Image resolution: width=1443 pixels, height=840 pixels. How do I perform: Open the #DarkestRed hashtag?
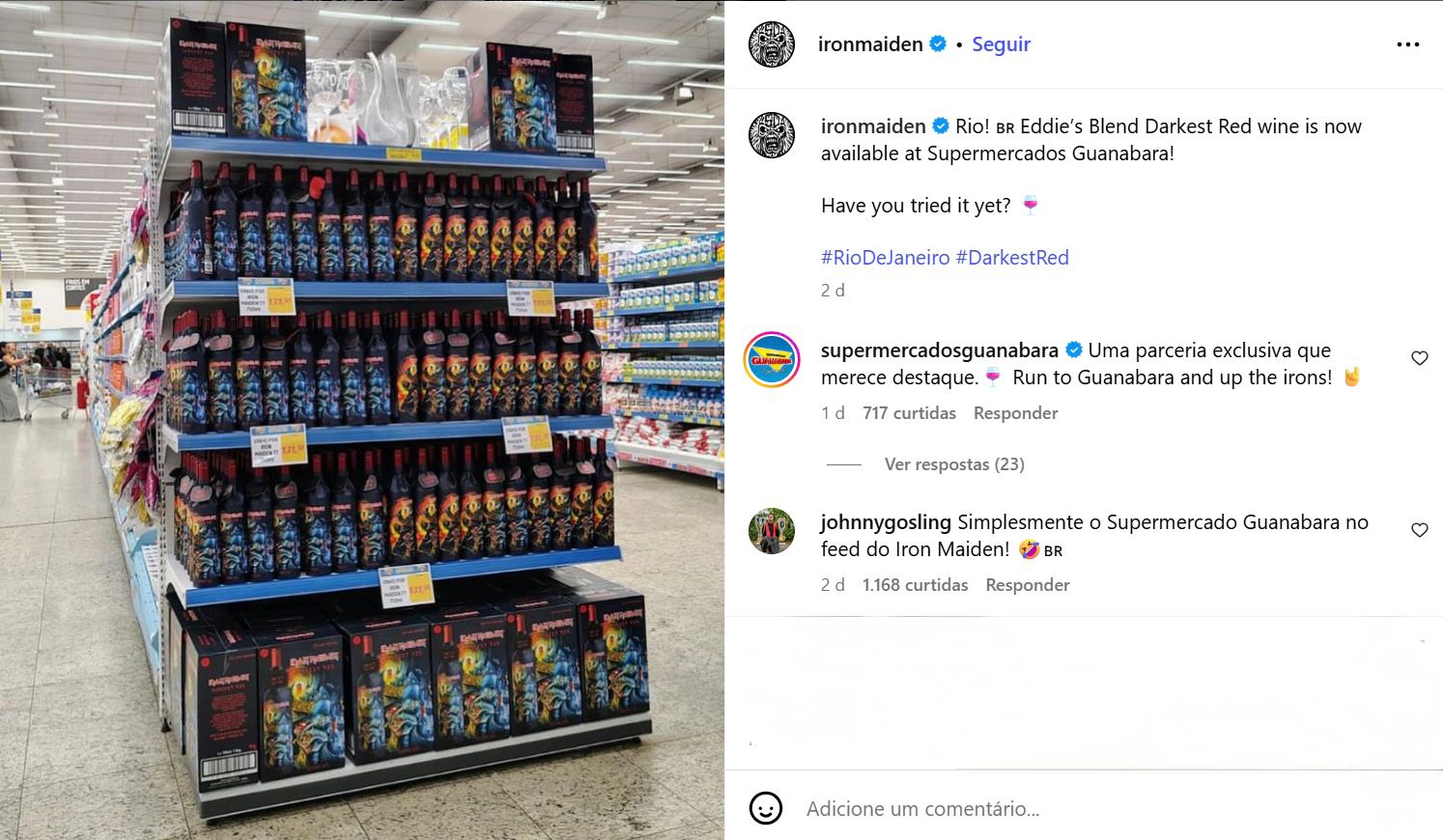click(x=1012, y=258)
